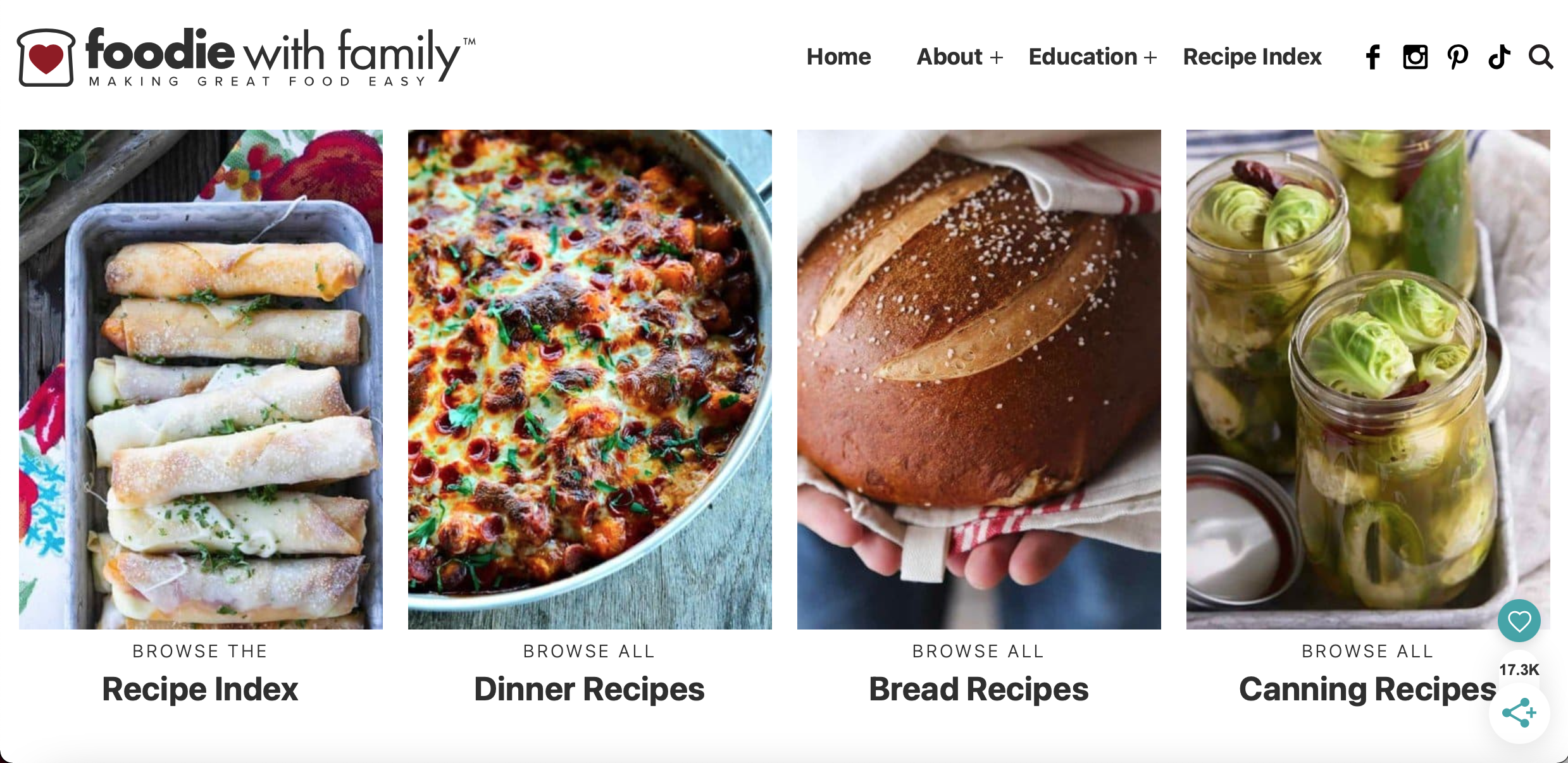Open Recipe Index in top navigation
Viewport: 1568px width, 763px height.
pos(1252,57)
